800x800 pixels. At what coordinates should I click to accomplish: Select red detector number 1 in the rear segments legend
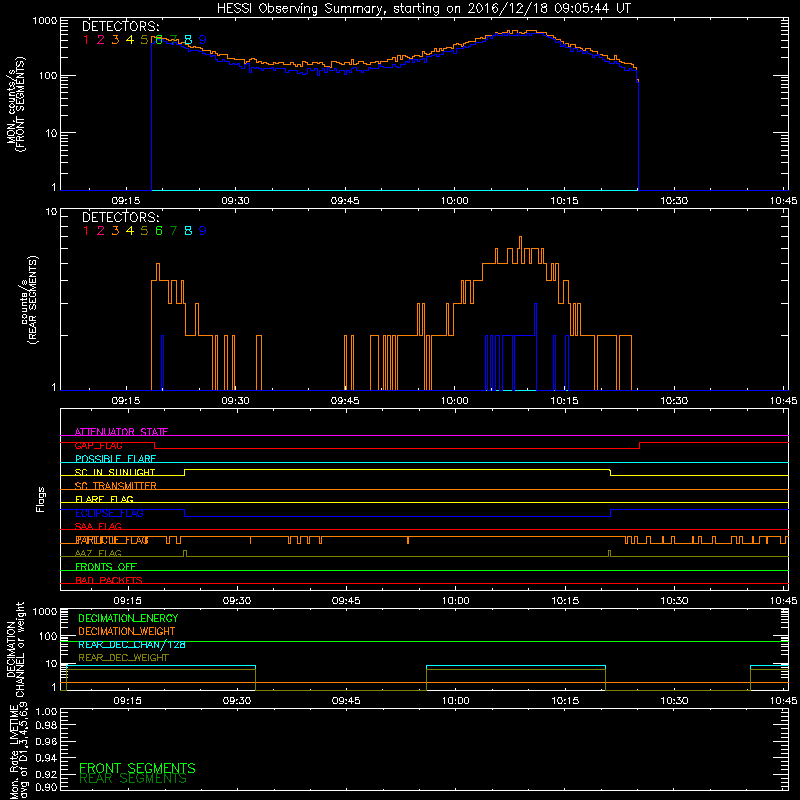[86, 231]
